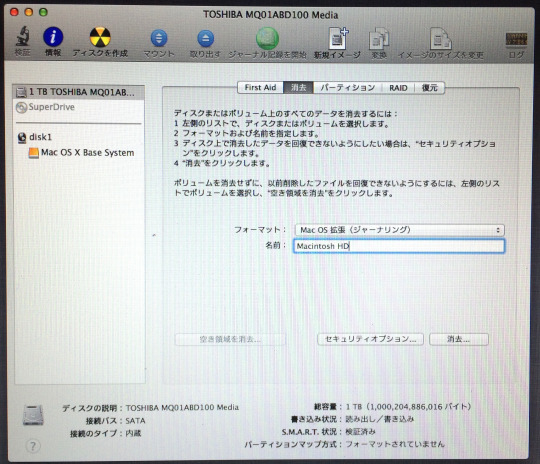The image size is (540, 464).
Task: Switch to the 復元 (Restore) tab
Action: (x=429, y=87)
